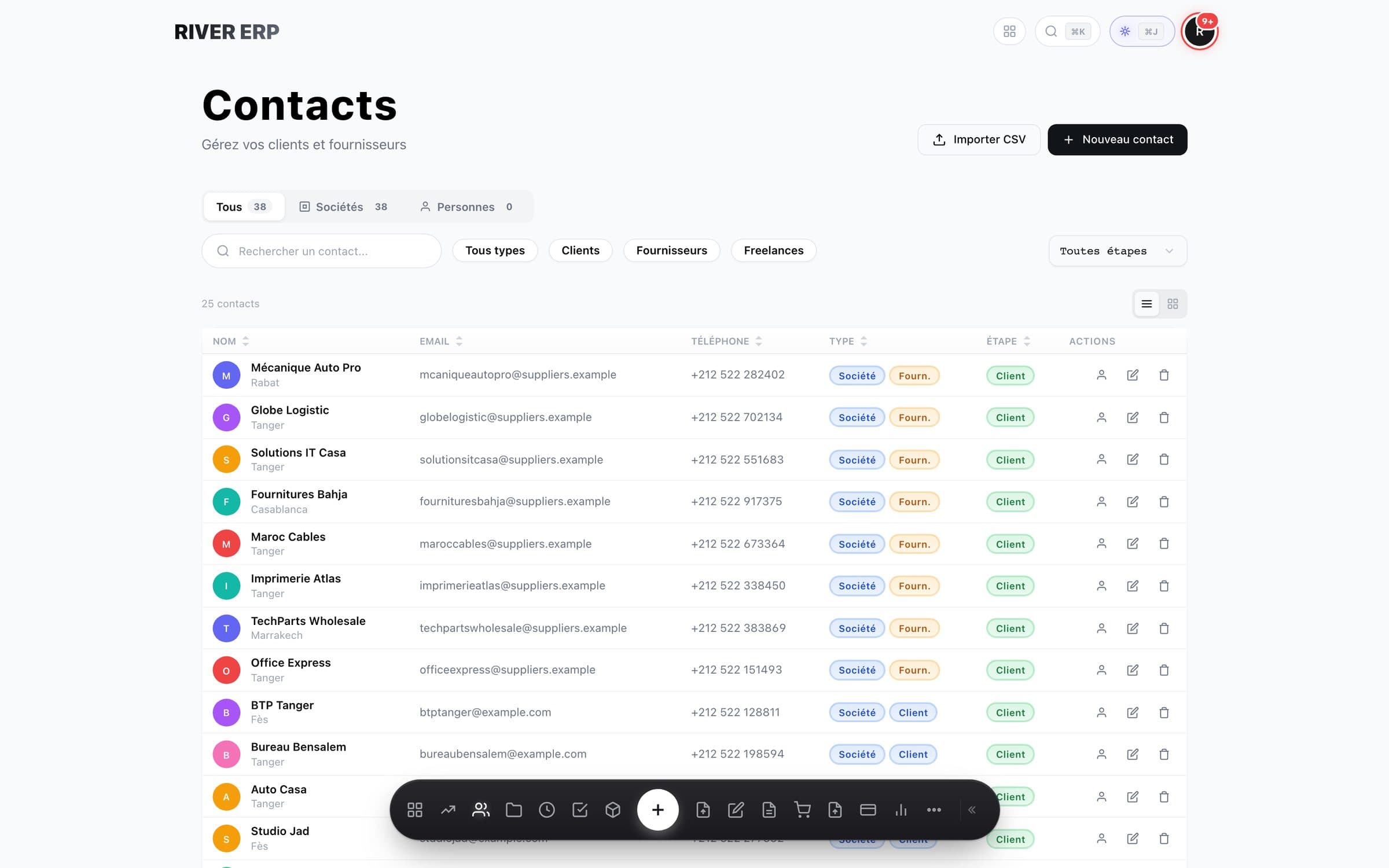Viewport: 1389px width, 868px height.
Task: Select the Sociétés tab
Action: coord(343,207)
